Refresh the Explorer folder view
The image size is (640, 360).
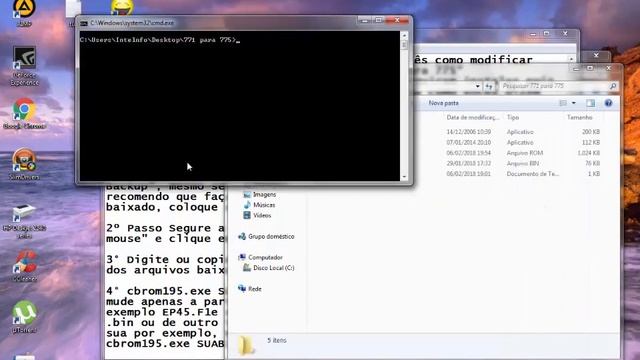coord(489,86)
